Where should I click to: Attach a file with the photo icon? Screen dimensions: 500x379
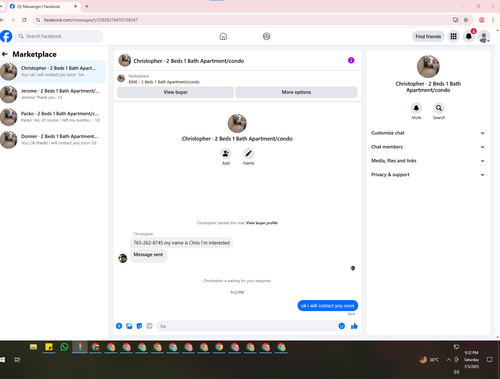(129, 326)
